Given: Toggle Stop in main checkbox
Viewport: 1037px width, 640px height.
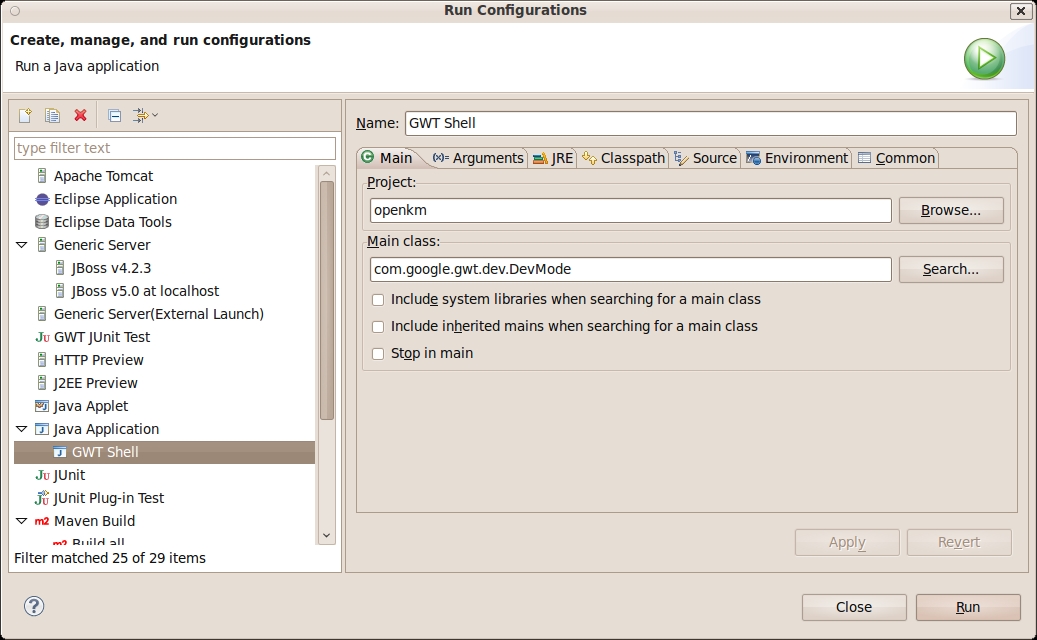Looking at the screenshot, I should [x=378, y=354].
